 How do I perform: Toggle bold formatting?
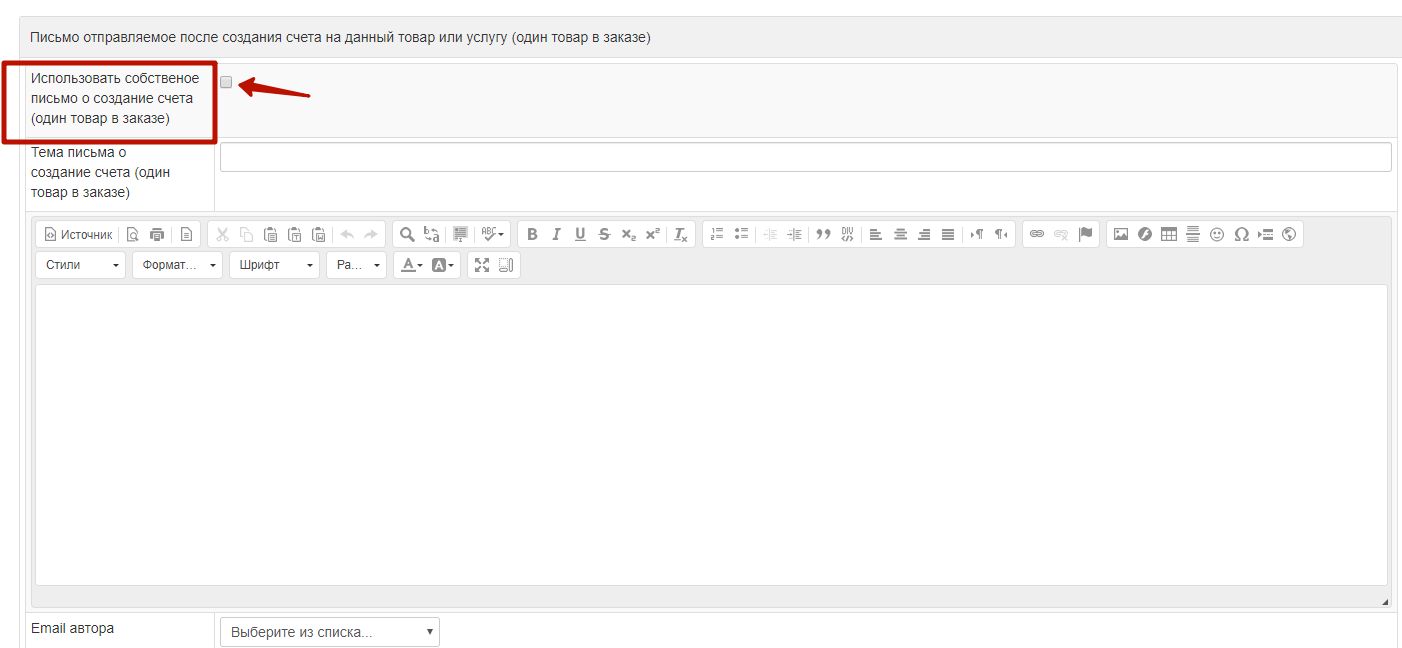coord(532,235)
